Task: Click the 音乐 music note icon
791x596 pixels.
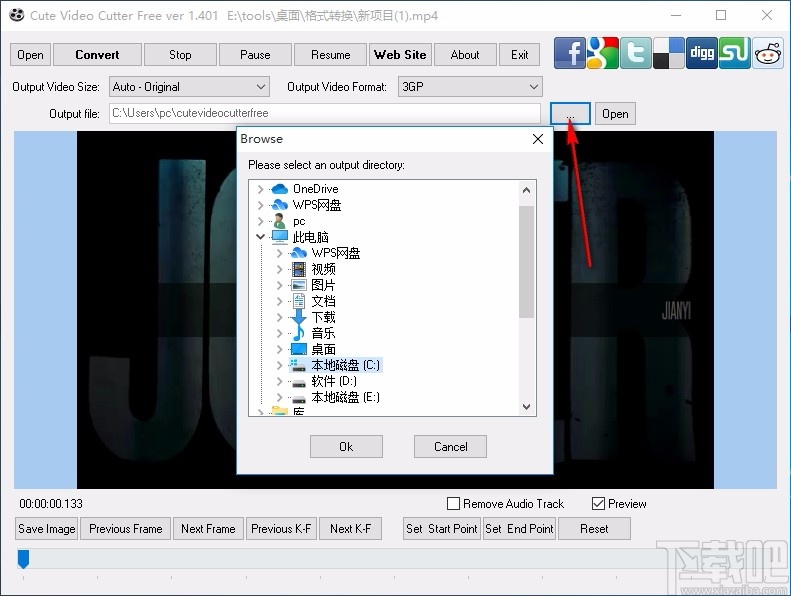Action: 299,333
